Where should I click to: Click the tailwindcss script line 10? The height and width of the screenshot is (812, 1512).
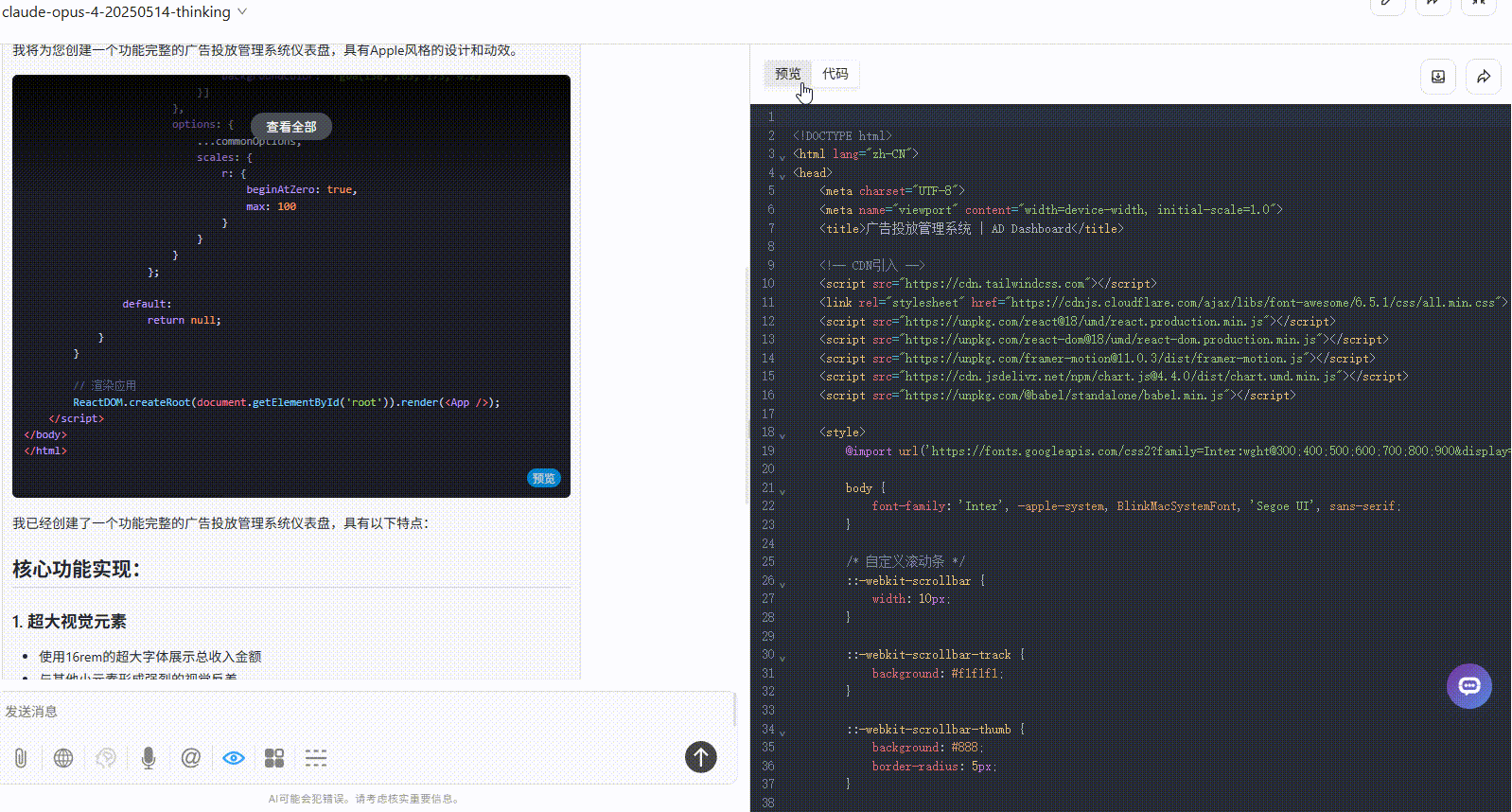tap(988, 284)
